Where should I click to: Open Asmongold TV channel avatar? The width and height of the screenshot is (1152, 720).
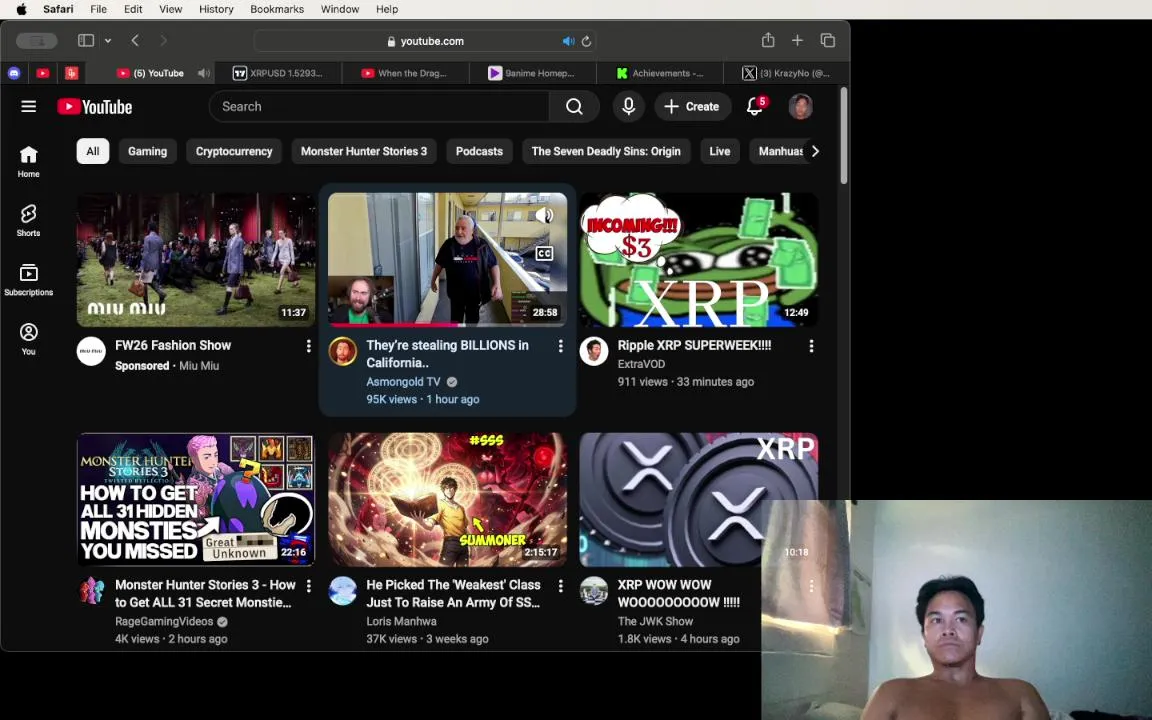342,351
